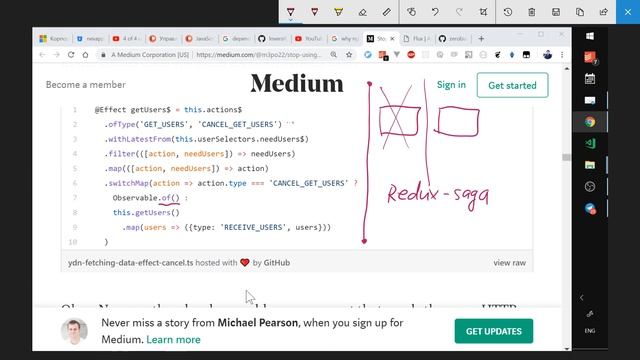Reload the Medium page
This screenshot has width=640, height=360.
[x=71, y=55]
